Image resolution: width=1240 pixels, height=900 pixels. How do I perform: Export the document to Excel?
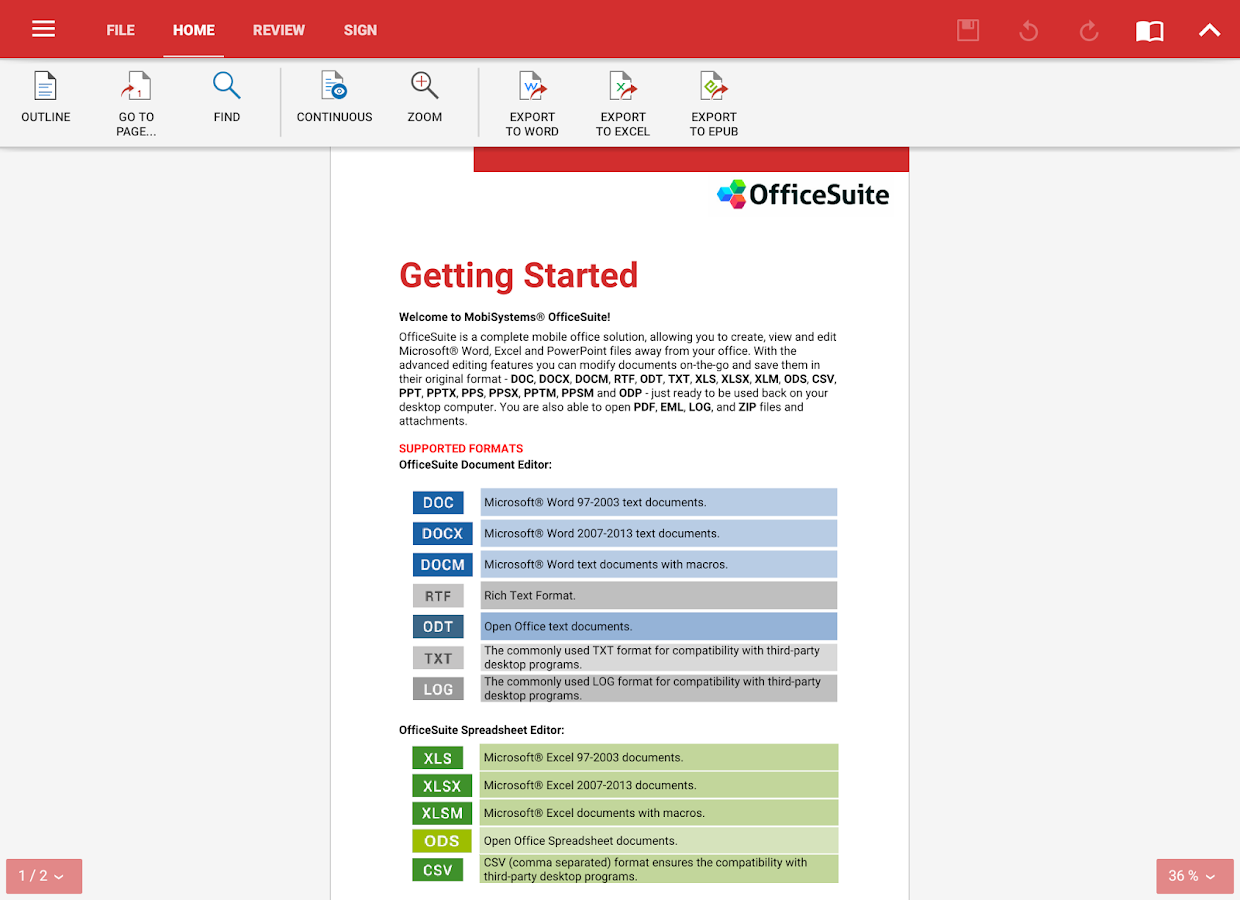623,104
